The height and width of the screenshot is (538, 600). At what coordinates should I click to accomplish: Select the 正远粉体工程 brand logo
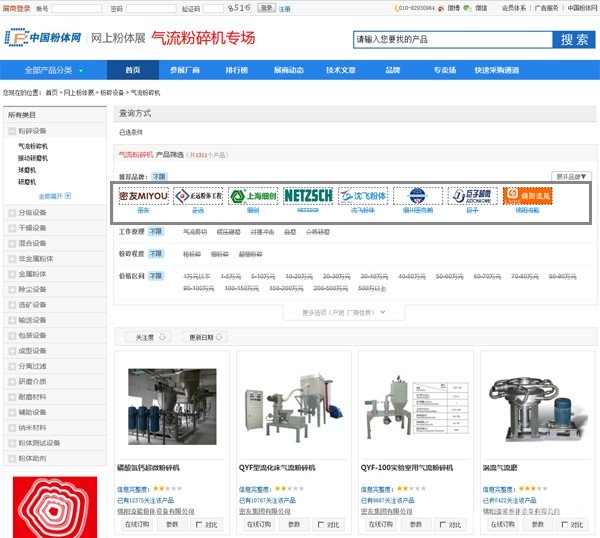pyautogui.click(x=198, y=195)
